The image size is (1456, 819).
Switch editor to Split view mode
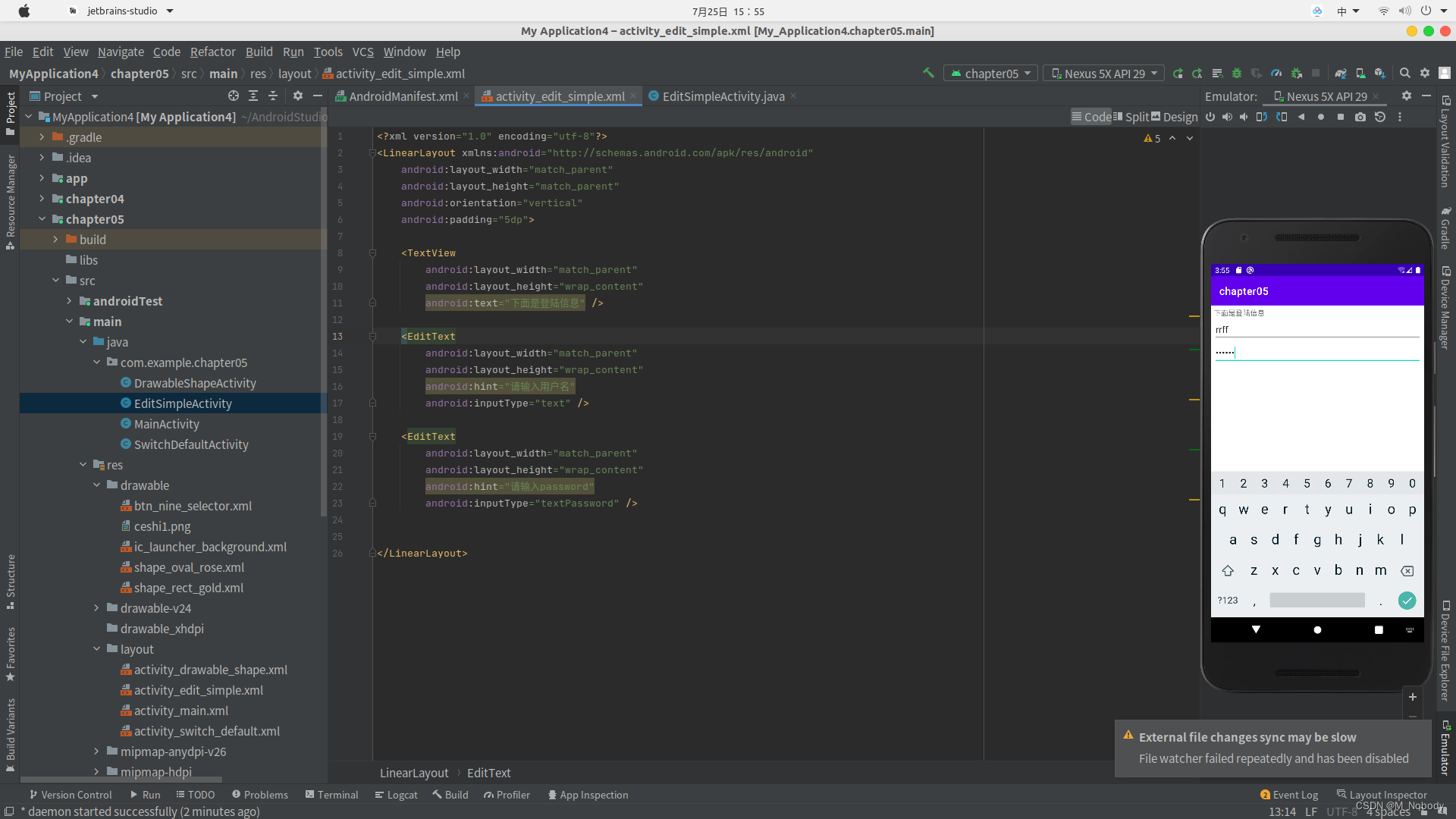pyautogui.click(x=1131, y=117)
